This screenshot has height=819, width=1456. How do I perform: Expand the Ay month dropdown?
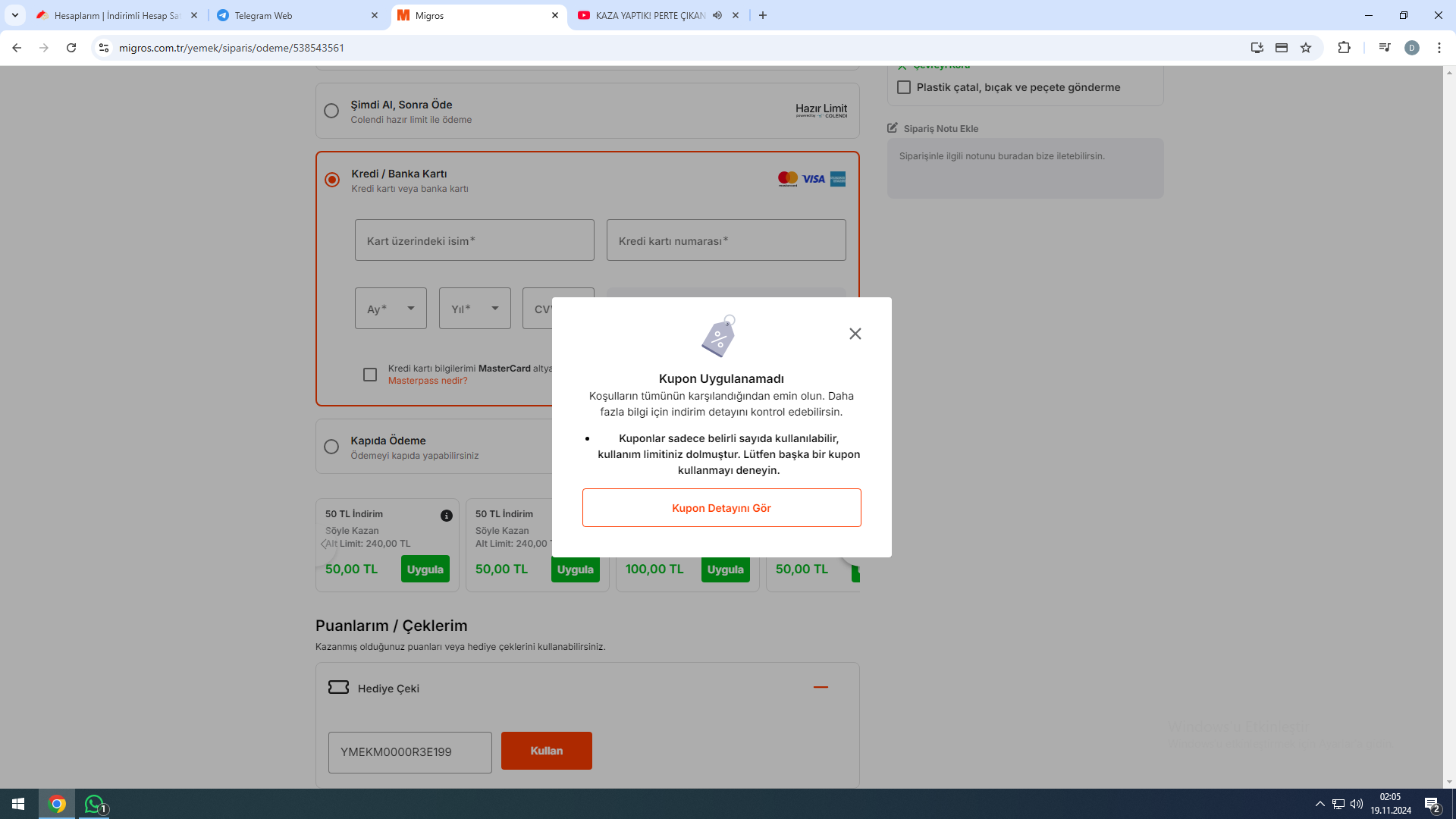tap(391, 309)
